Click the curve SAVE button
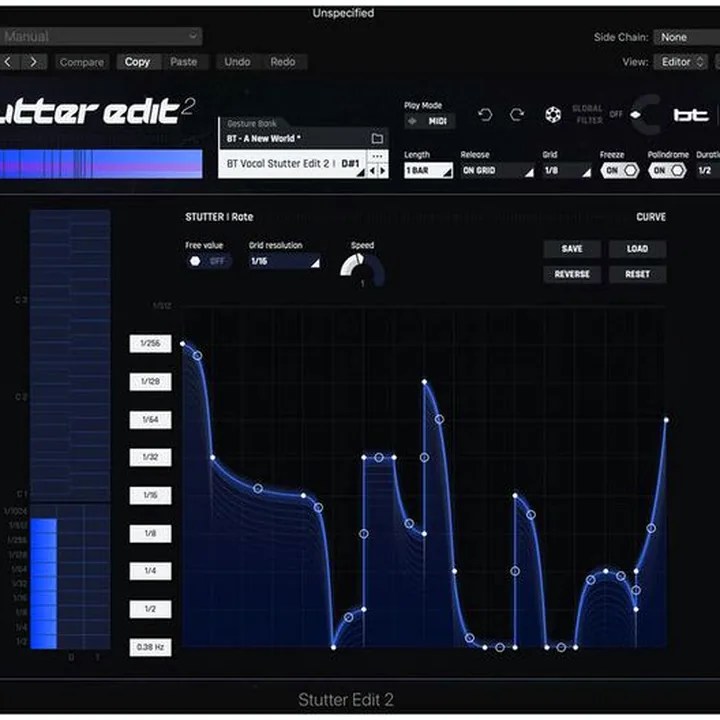 [572, 249]
